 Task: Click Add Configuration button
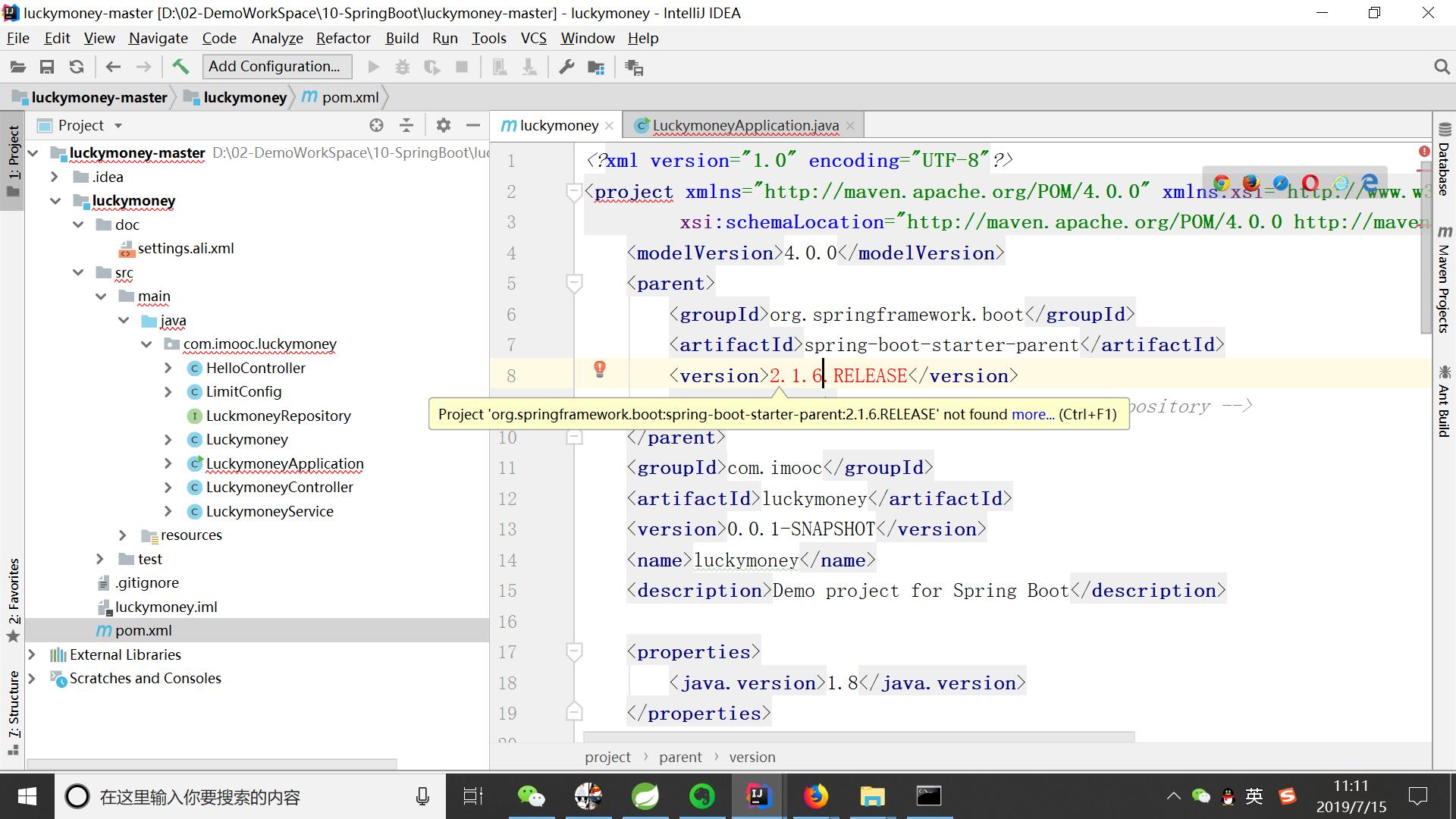(277, 67)
